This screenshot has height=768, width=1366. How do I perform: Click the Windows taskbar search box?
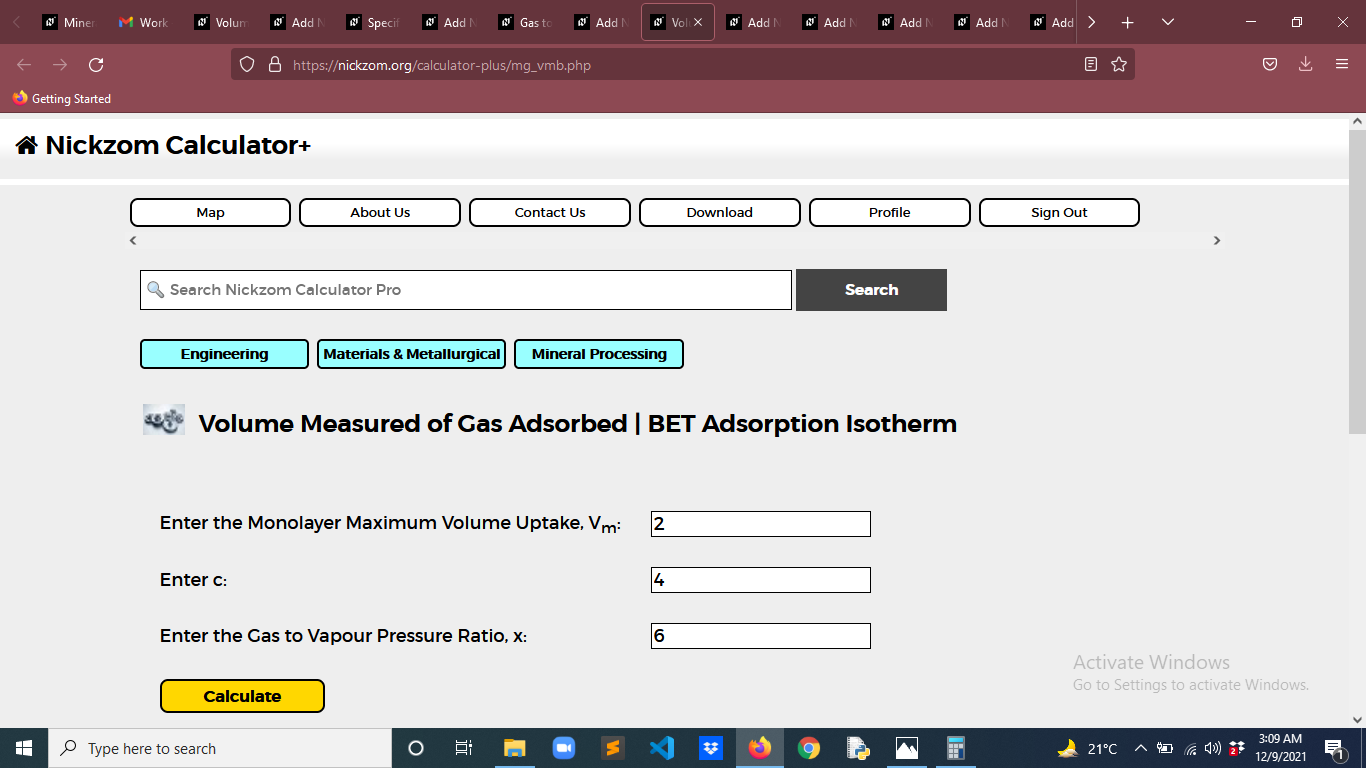220,748
